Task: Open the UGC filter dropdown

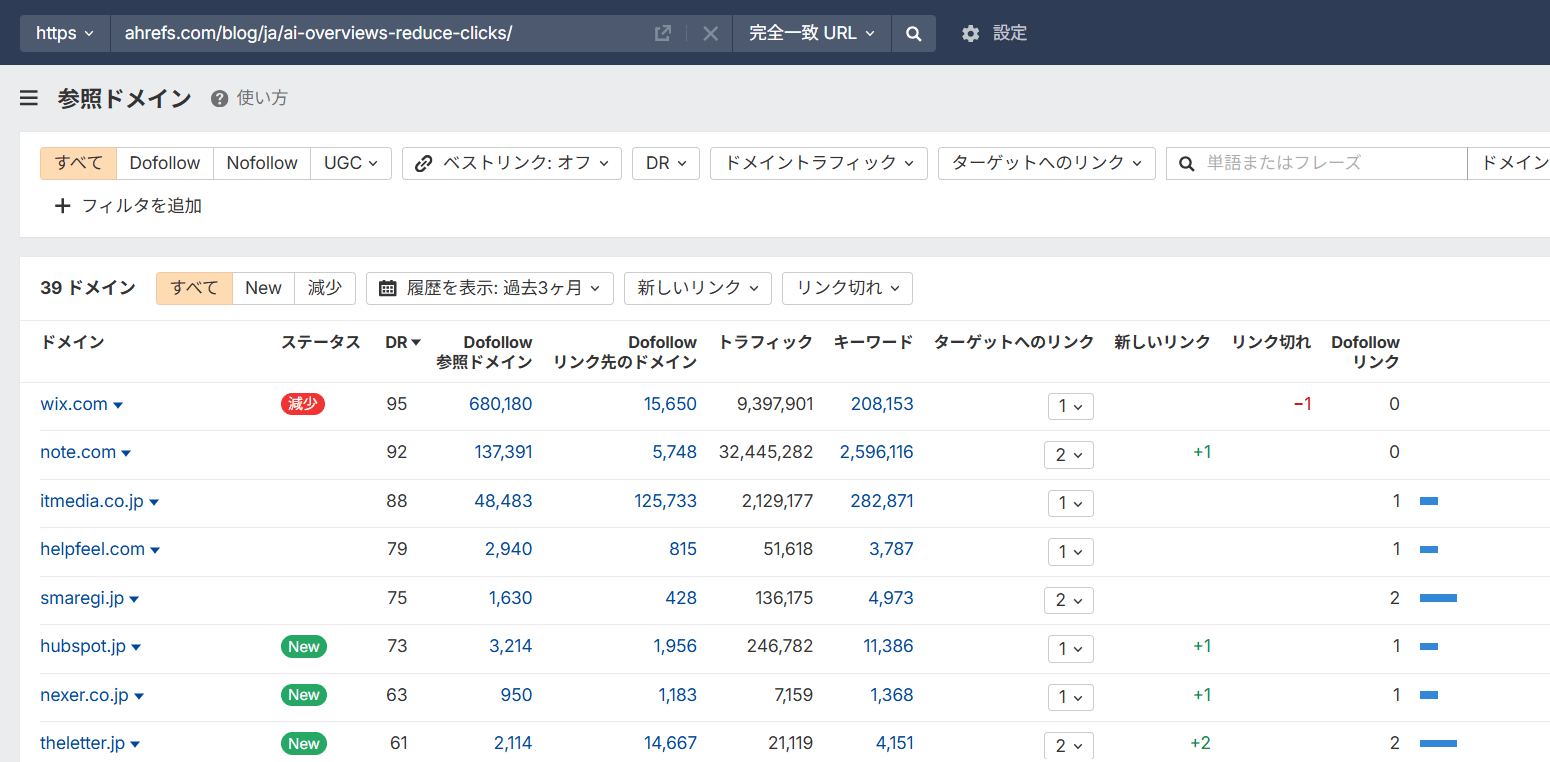Action: click(351, 163)
